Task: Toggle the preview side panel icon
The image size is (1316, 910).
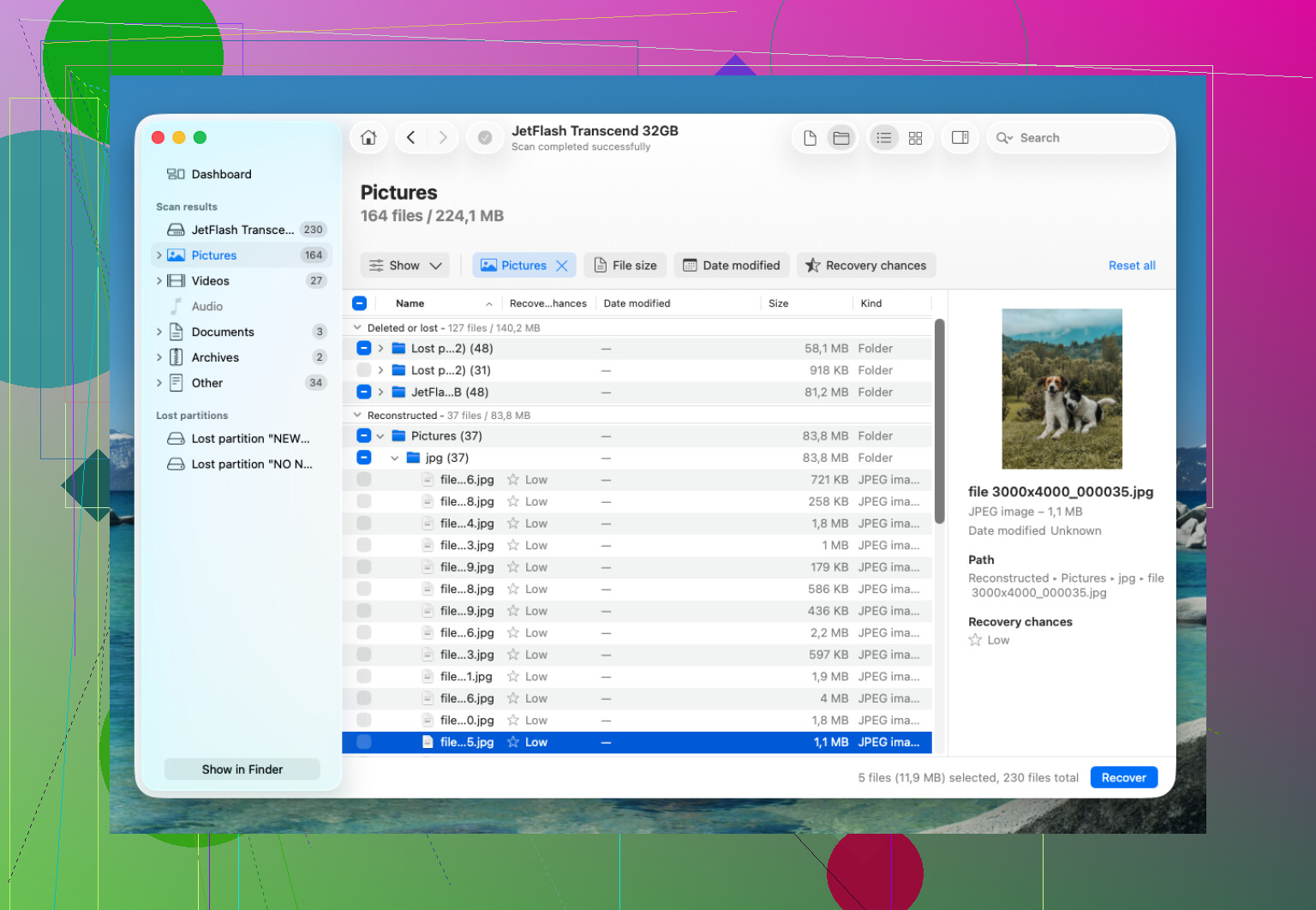Action: pos(960,138)
